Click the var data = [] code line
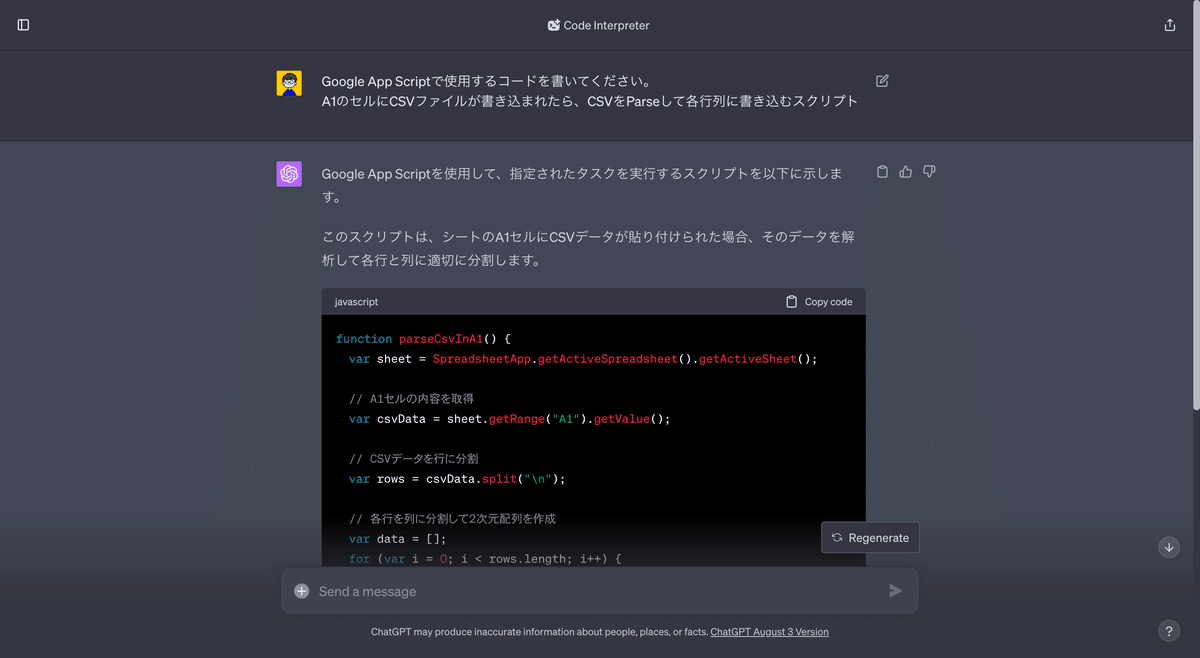This screenshot has height=658, width=1200. 397,539
